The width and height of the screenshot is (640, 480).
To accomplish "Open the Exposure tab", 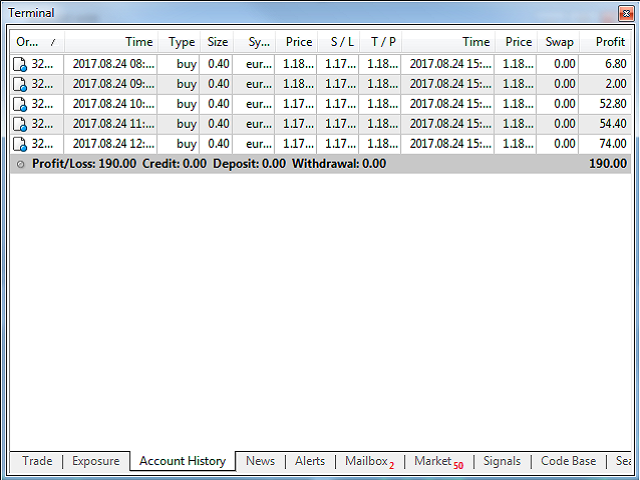I will click(96, 461).
